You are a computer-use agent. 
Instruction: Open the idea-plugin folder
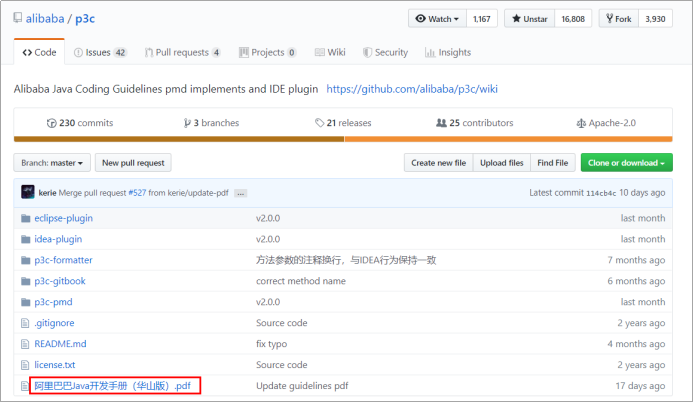tap(58, 239)
